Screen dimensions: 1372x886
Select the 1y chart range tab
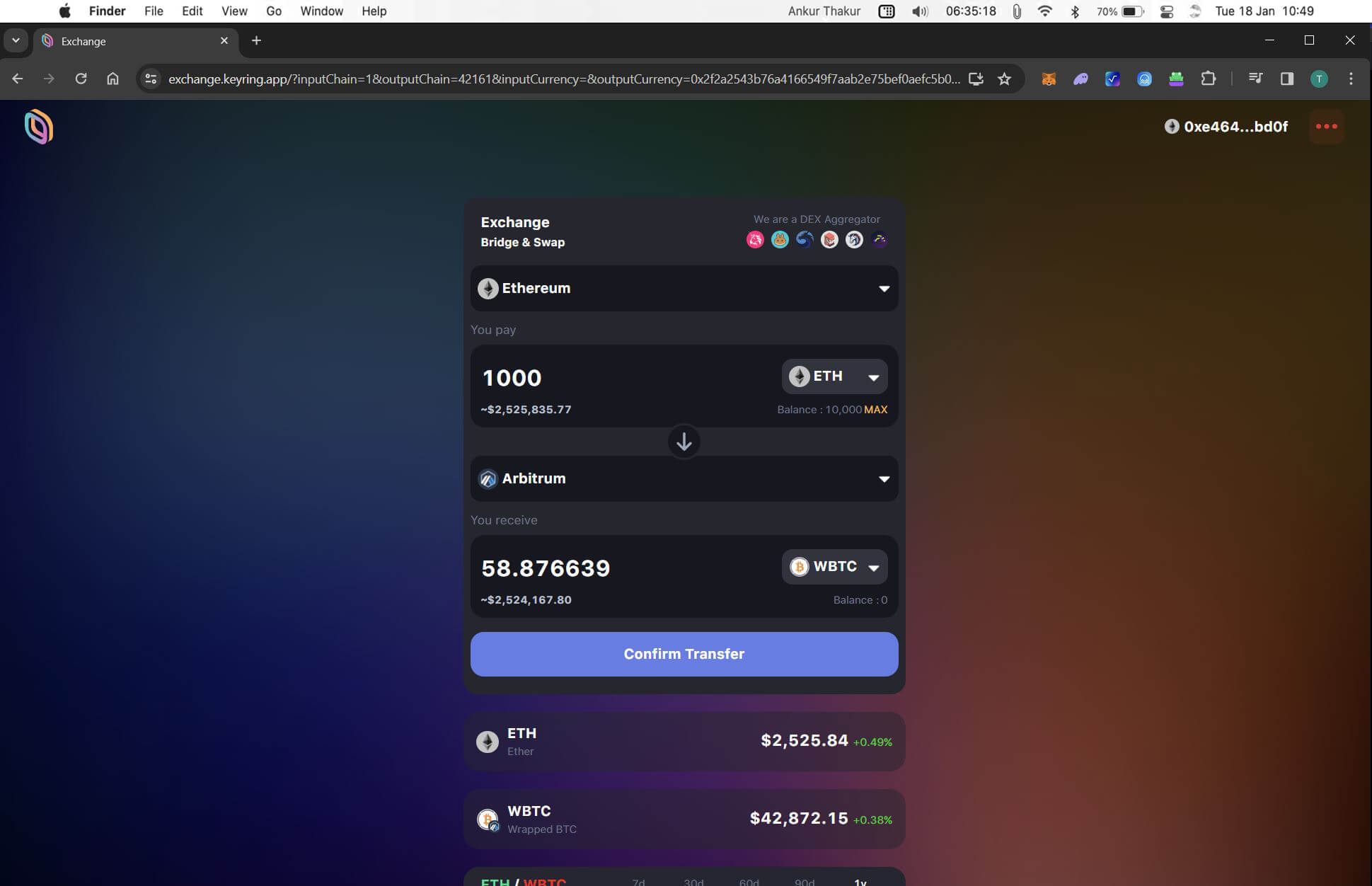[x=860, y=882]
